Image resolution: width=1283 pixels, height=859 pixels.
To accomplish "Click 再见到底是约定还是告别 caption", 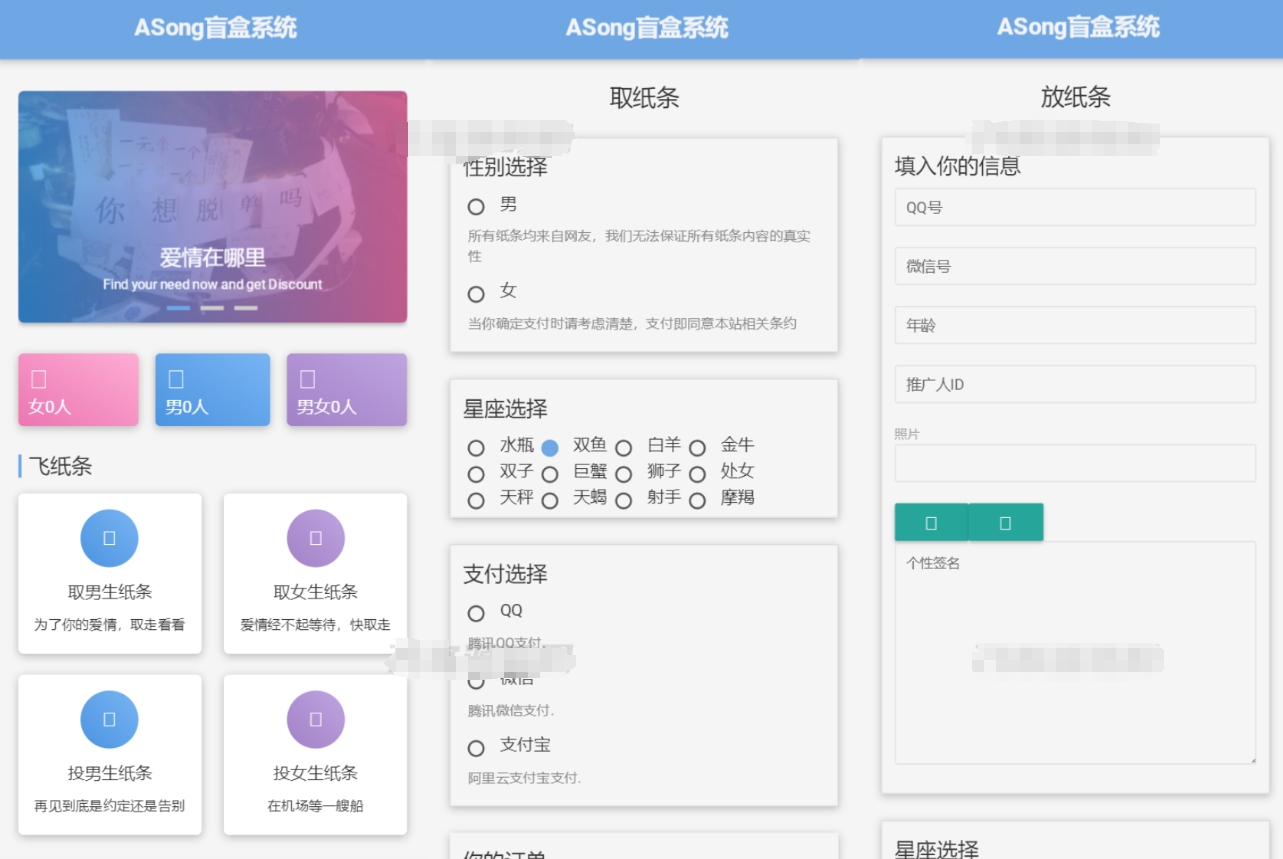I will tap(110, 806).
